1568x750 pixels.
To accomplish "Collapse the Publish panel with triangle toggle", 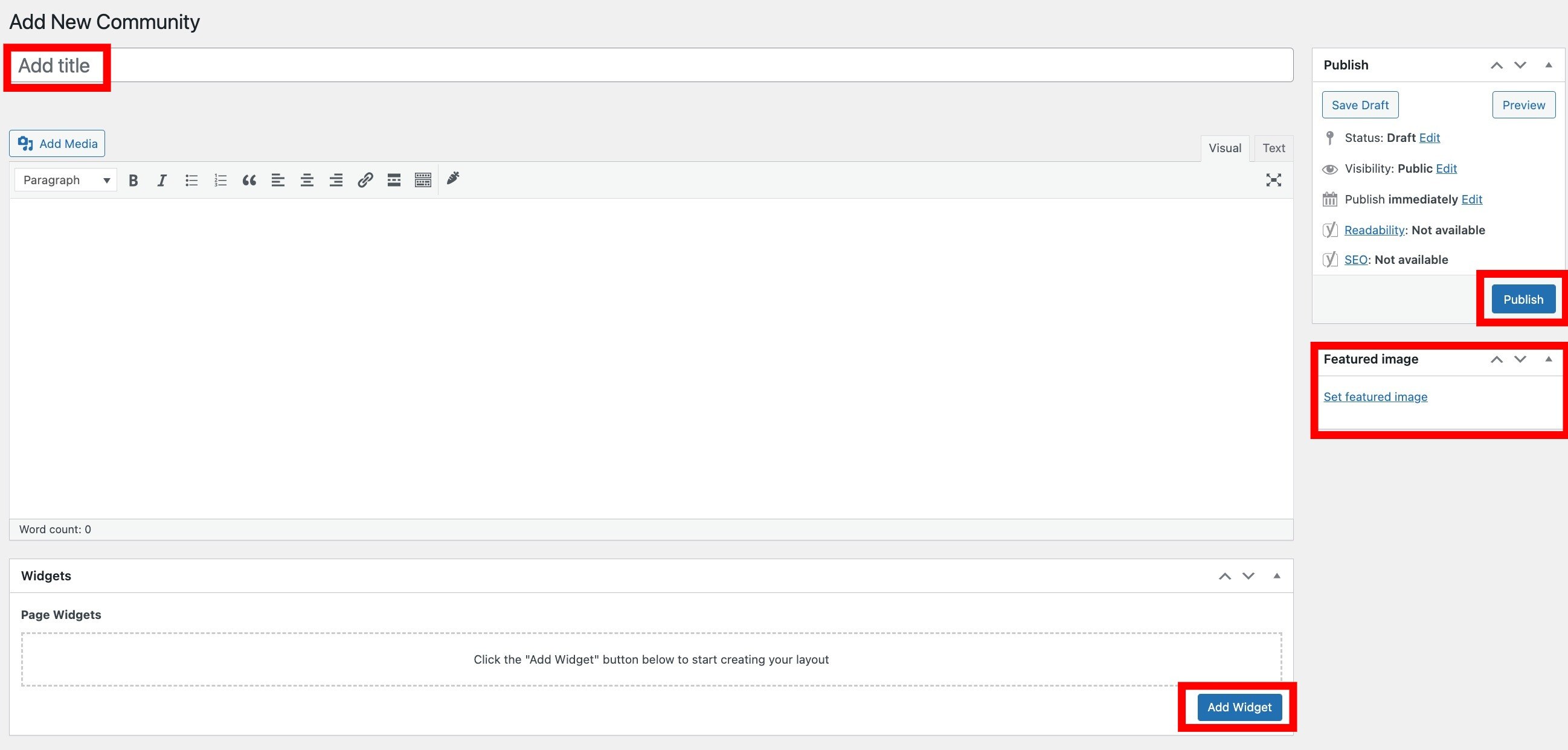I will [1549, 65].
